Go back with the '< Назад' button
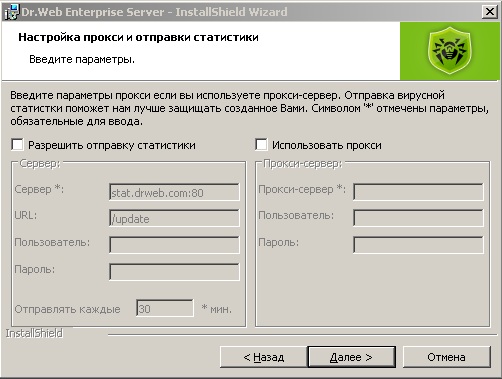The image size is (502, 379). coord(263,357)
